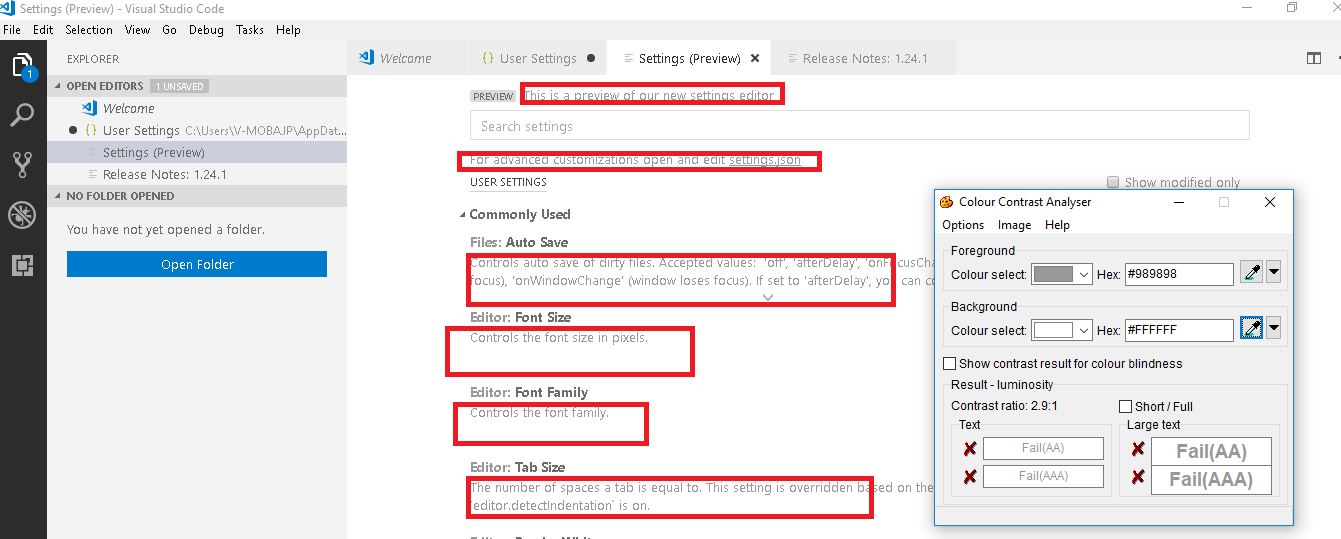Click the foreground colour swatch

tap(1052, 274)
